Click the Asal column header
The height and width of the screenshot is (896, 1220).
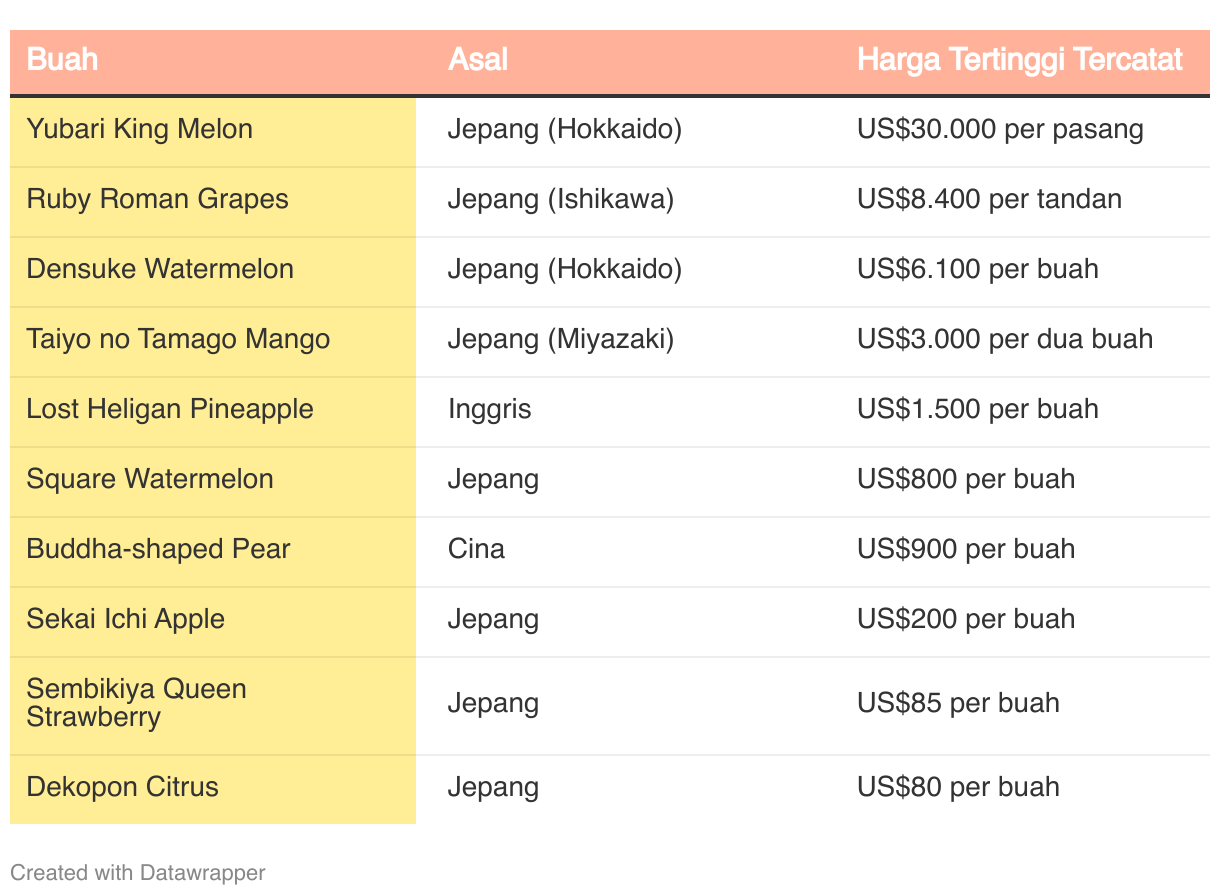(x=478, y=60)
